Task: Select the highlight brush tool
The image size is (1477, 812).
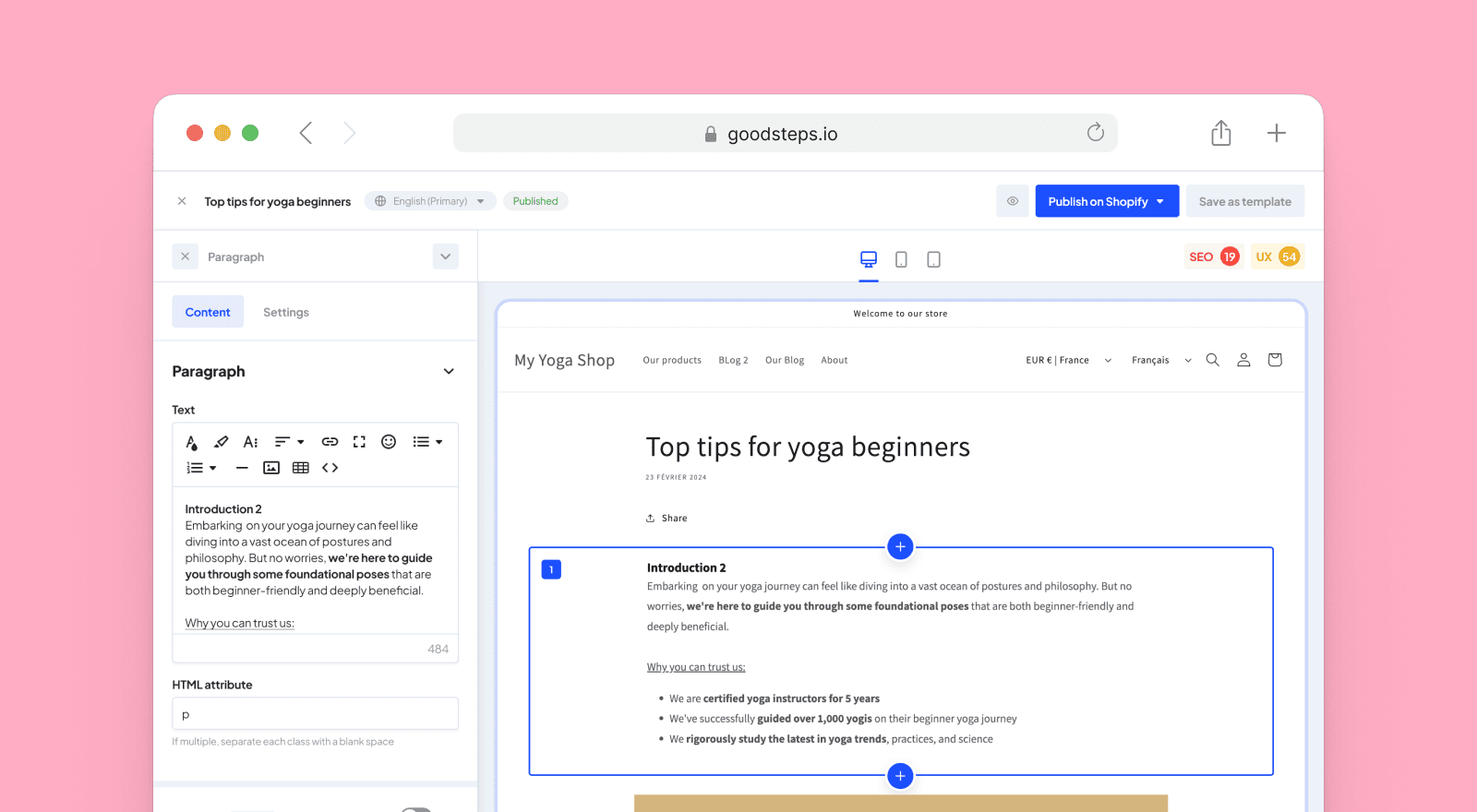Action: (221, 442)
